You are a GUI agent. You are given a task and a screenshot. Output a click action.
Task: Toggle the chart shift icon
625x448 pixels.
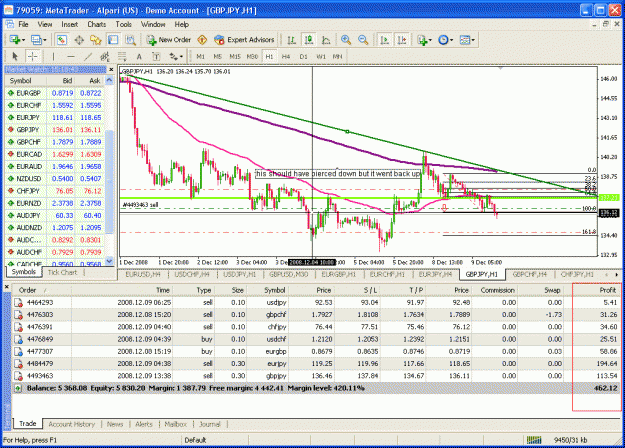(402, 40)
